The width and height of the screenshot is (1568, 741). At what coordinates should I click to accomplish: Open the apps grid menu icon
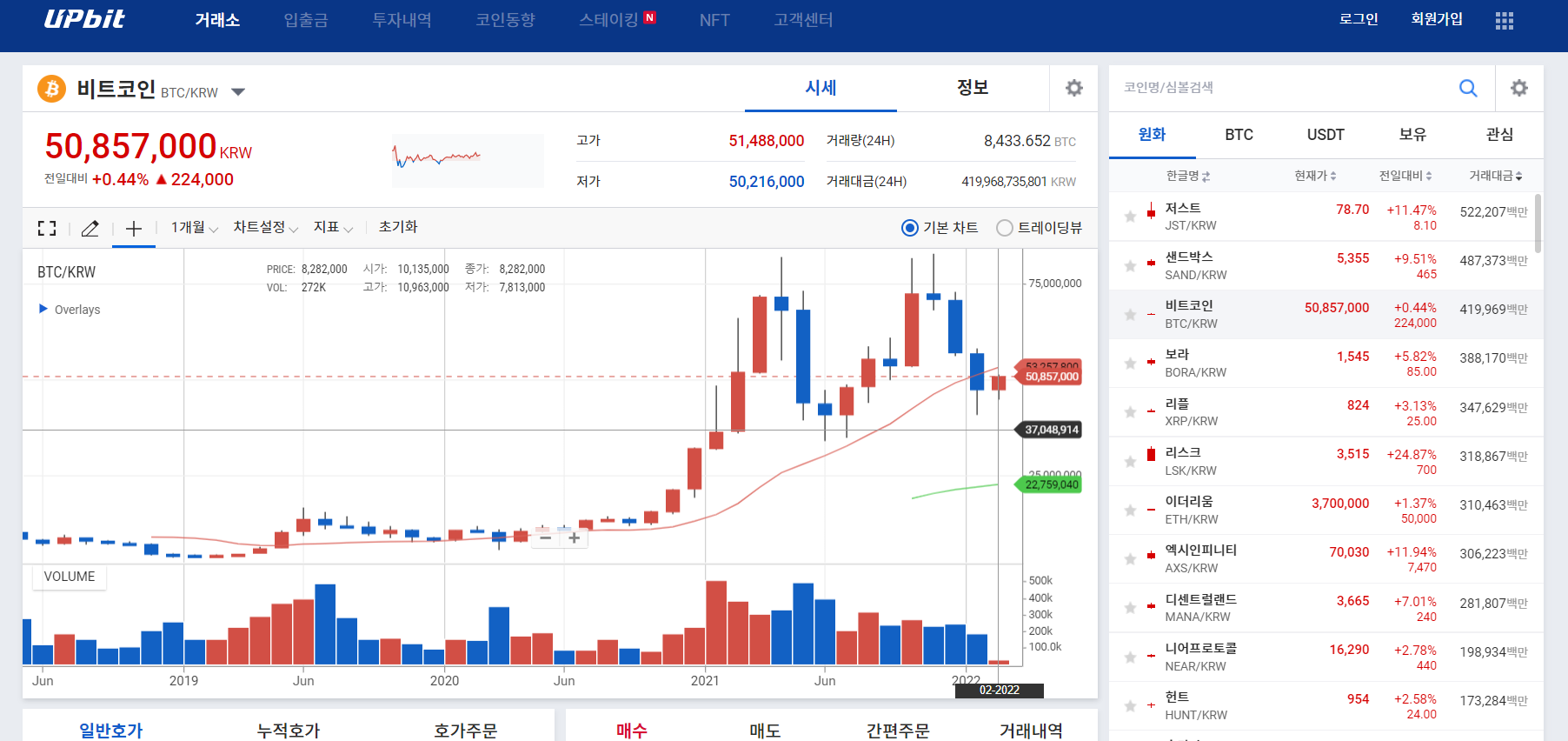[1504, 20]
